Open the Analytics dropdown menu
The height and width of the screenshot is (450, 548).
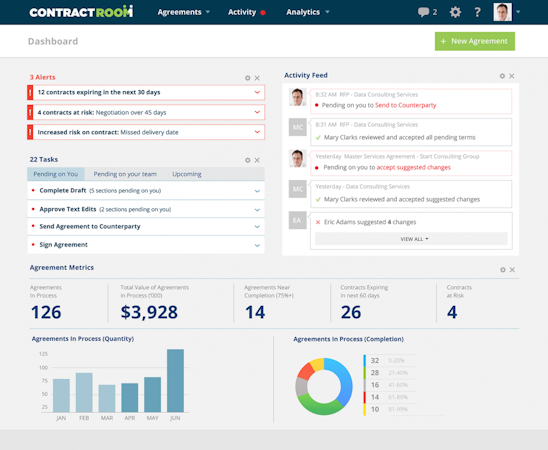click(308, 12)
